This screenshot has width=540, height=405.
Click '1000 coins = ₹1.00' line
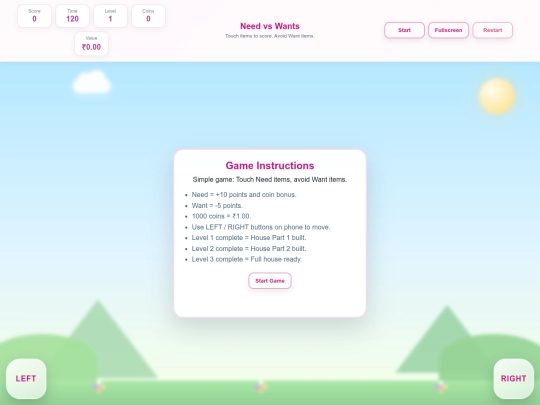point(221,216)
